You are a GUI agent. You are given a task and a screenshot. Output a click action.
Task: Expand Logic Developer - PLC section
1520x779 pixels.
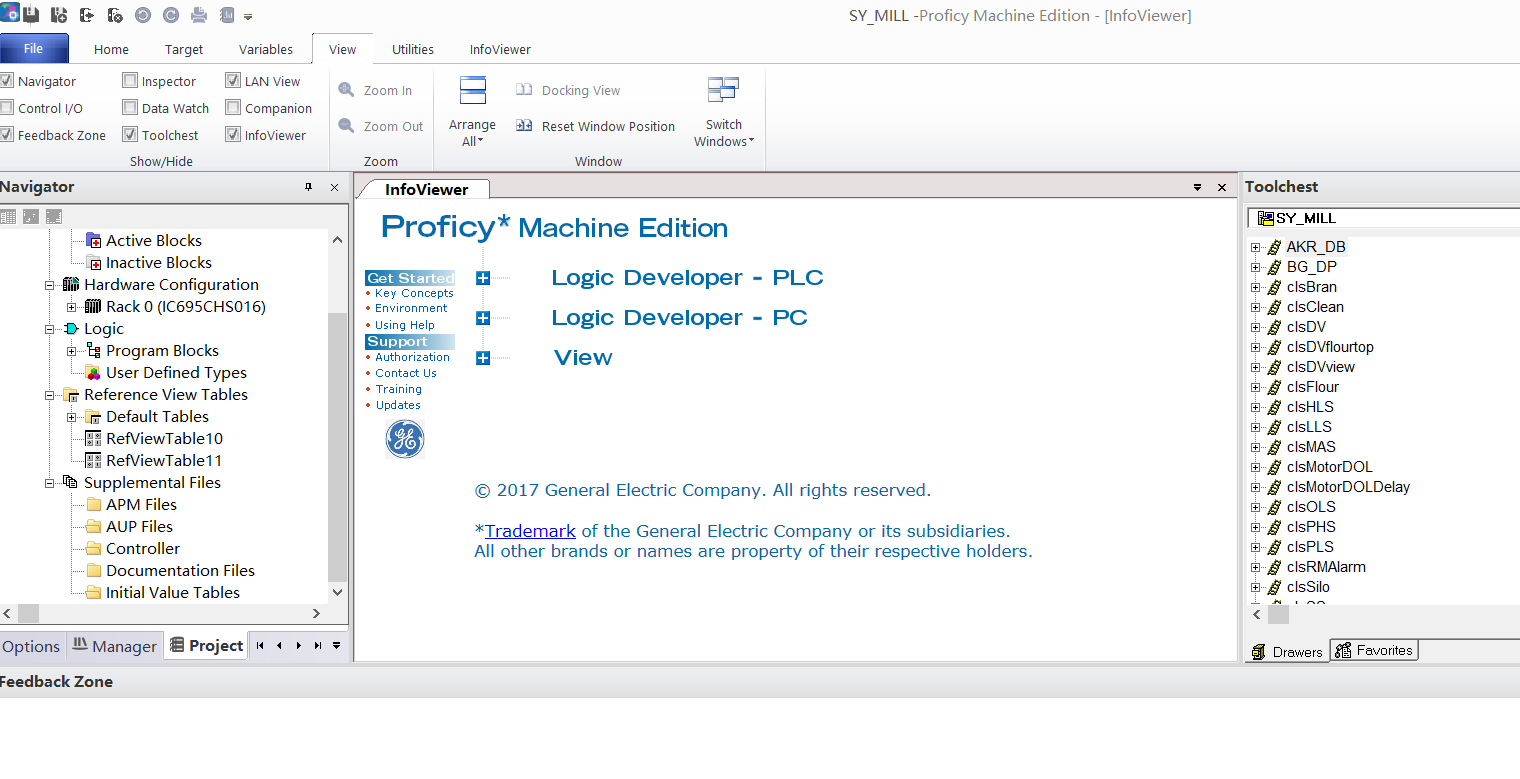483,278
